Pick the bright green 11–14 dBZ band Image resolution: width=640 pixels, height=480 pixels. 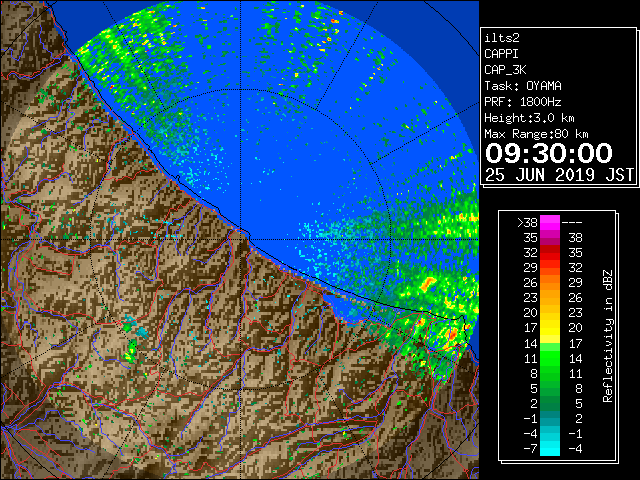coord(550,358)
